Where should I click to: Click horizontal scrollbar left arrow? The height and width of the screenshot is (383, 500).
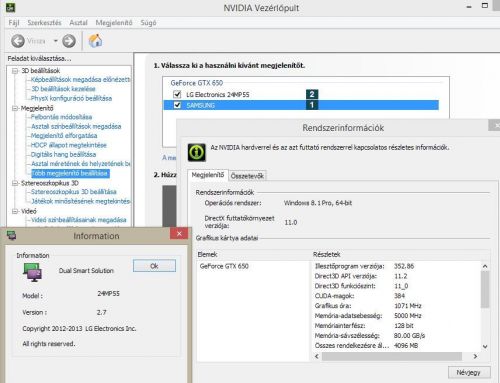point(317,356)
